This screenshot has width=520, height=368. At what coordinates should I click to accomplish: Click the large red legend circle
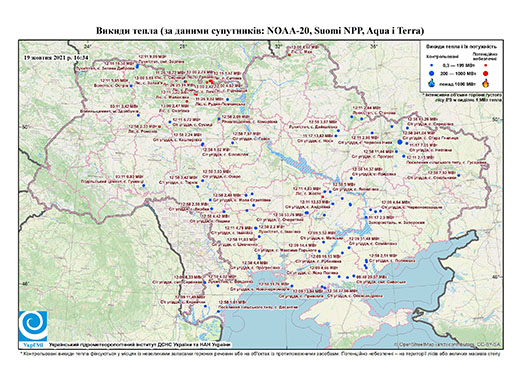coord(485,73)
